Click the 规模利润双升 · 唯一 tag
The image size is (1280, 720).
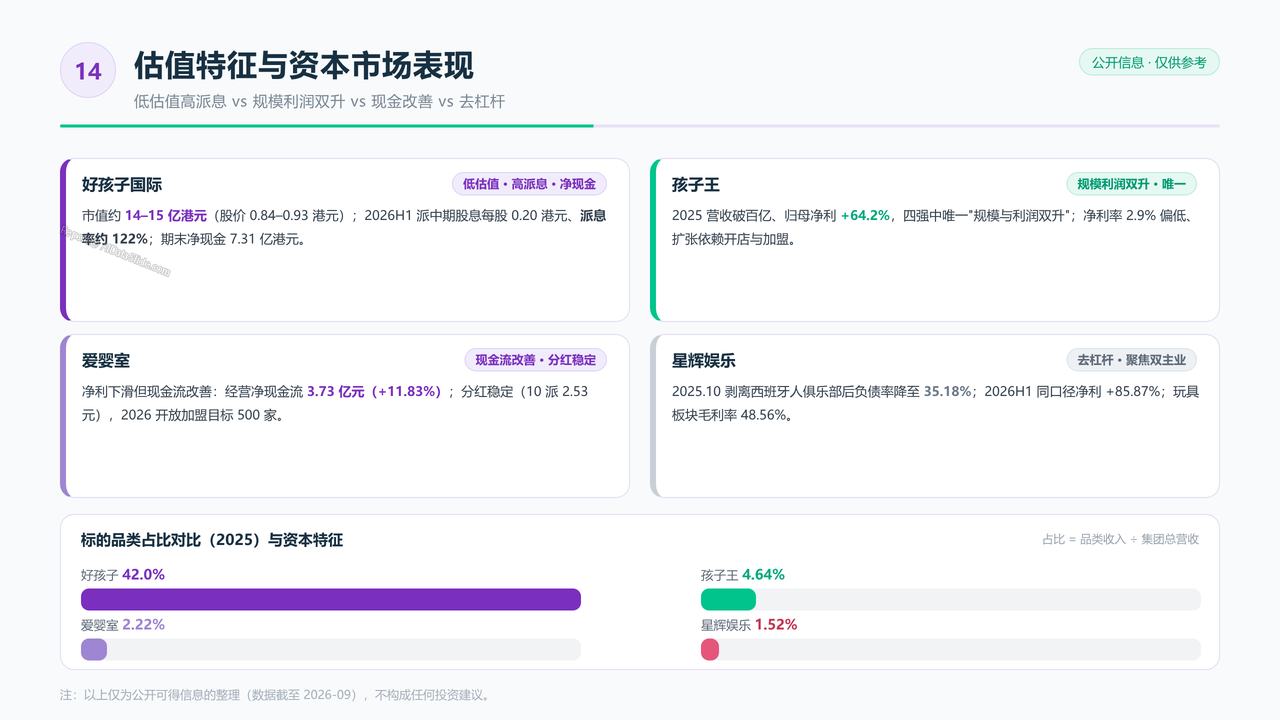[x=1131, y=184]
